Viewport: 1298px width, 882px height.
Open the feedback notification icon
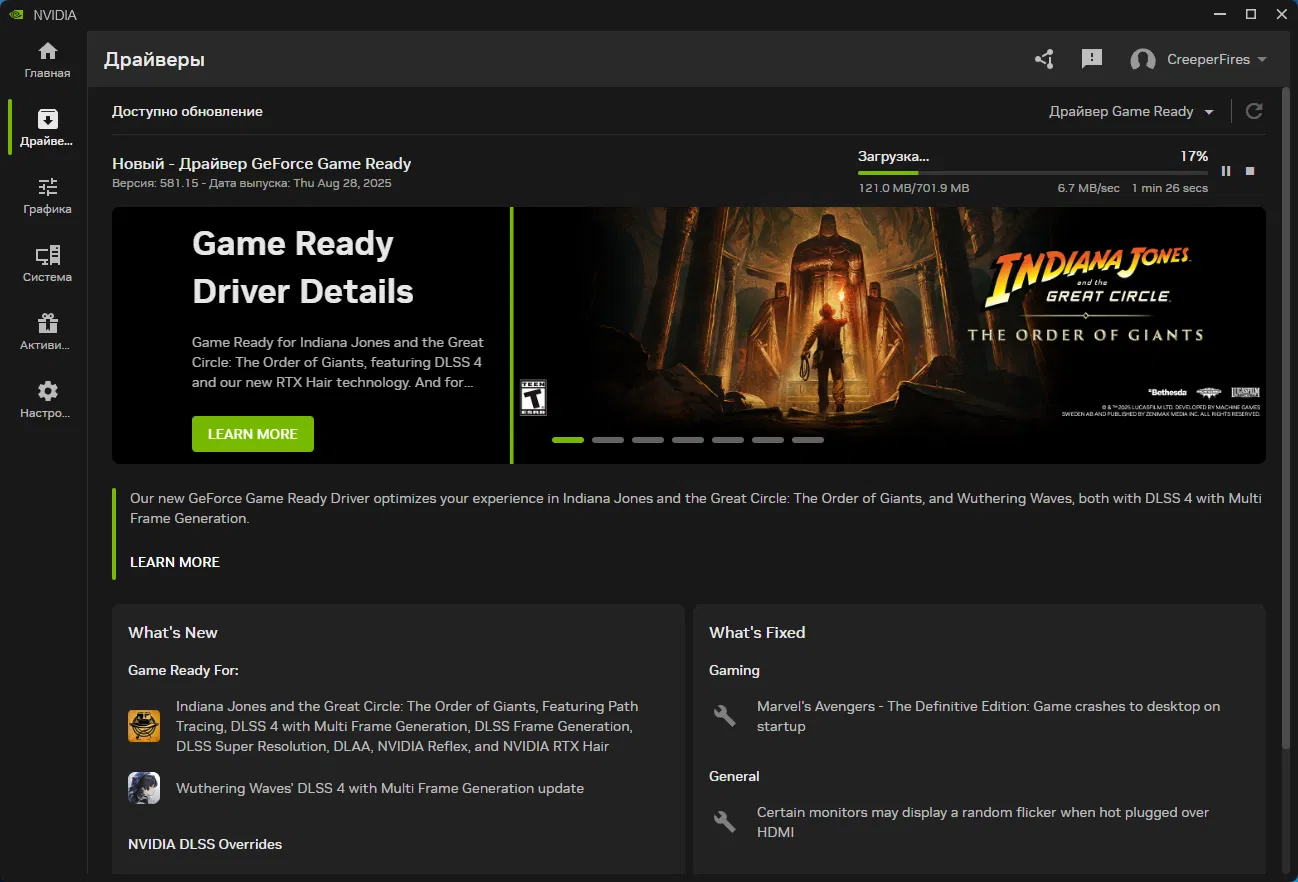(1092, 59)
